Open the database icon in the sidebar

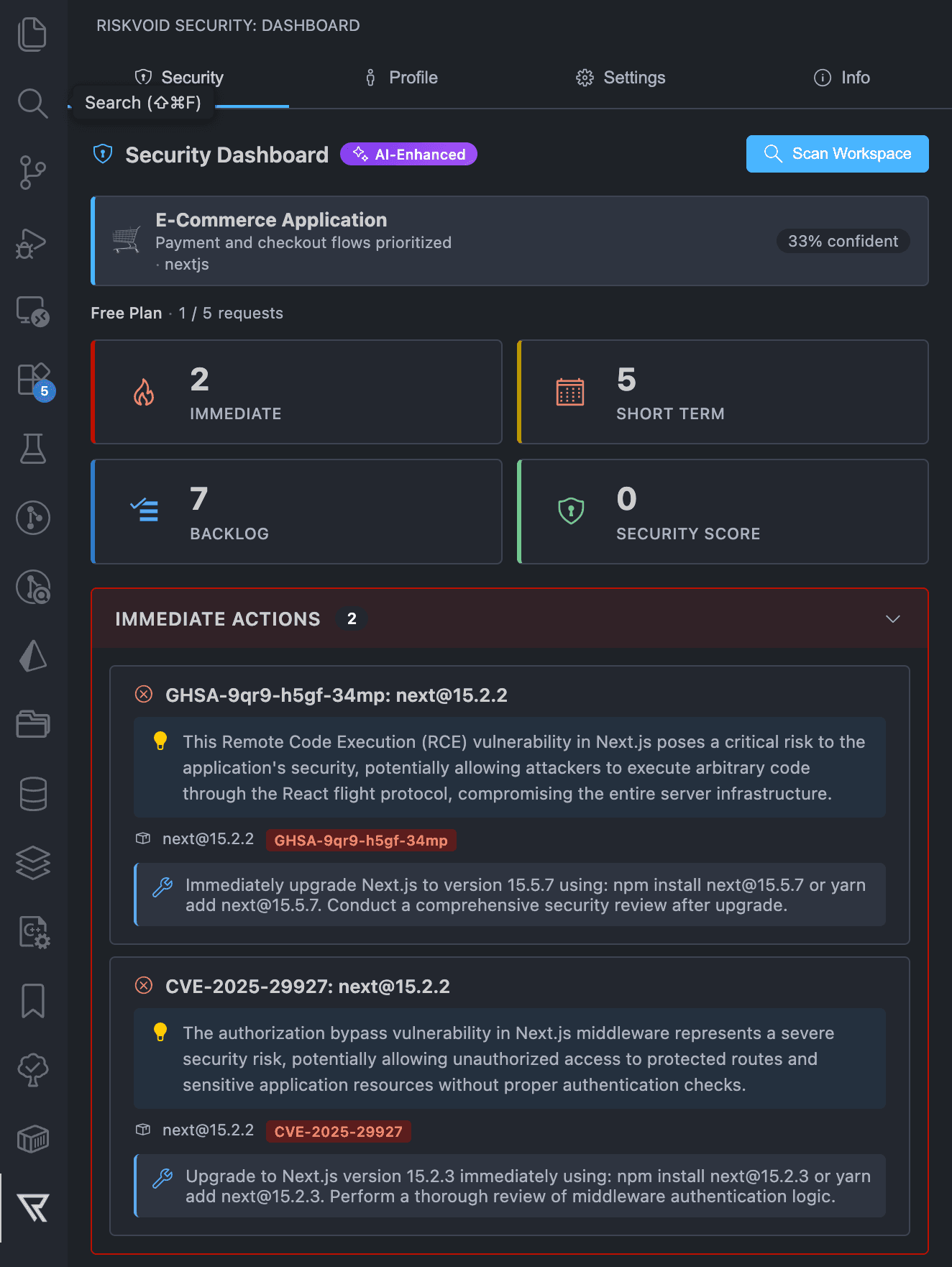click(x=33, y=794)
